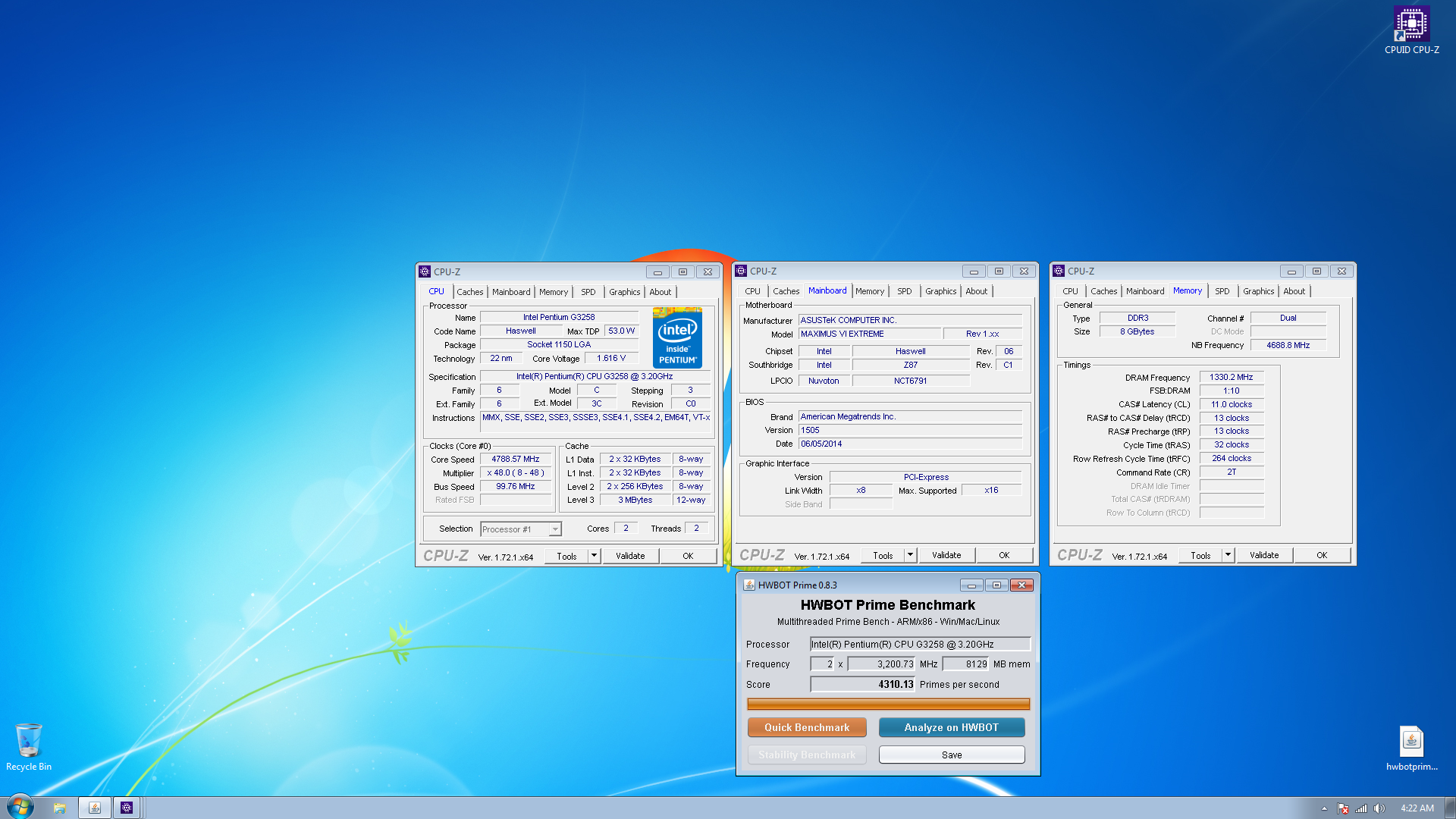1456x819 pixels.
Task: Switch to the Java HWBOT taskbar icon
Action: click(x=95, y=808)
